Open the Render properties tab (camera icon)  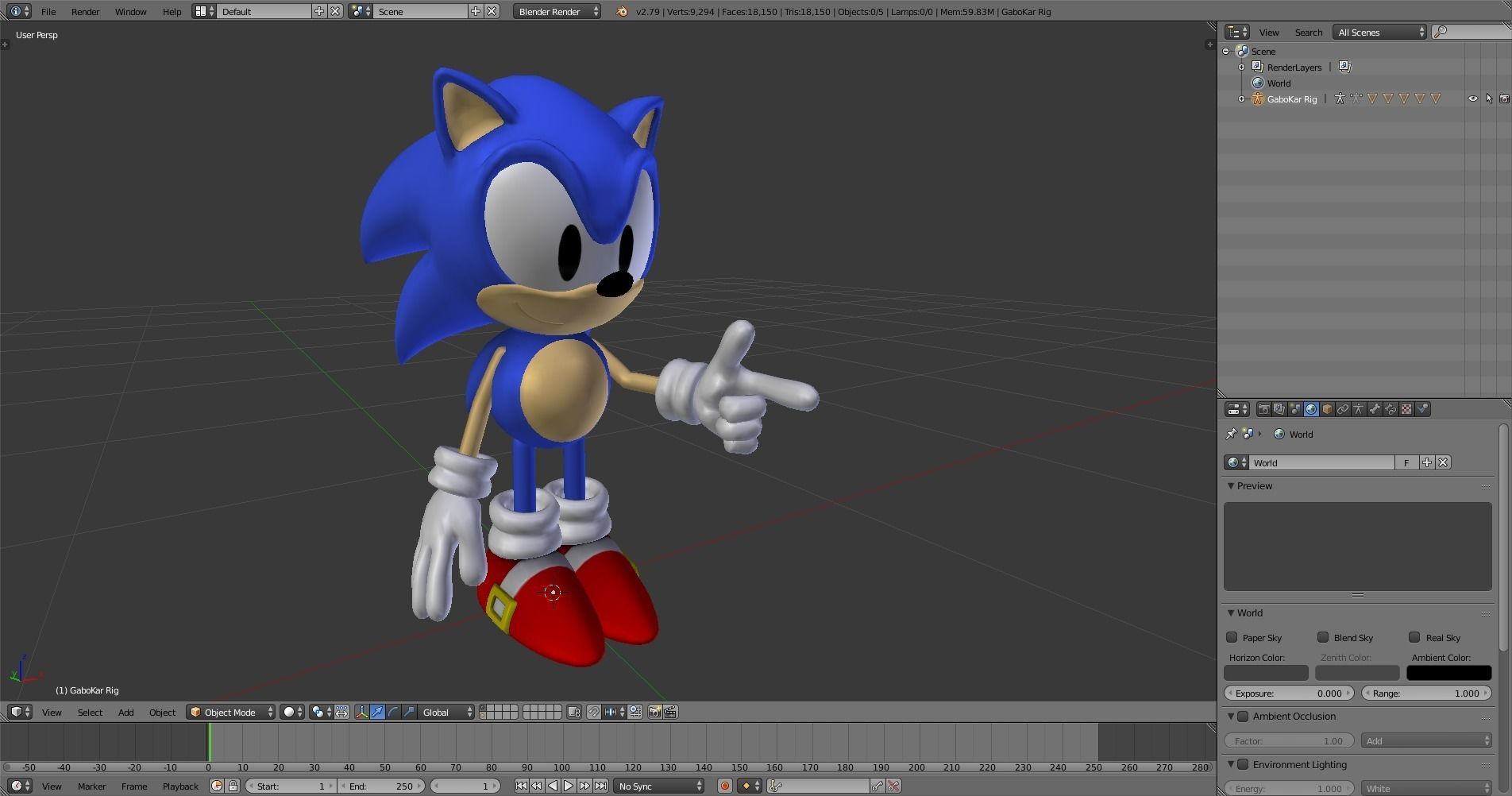pos(1263,409)
